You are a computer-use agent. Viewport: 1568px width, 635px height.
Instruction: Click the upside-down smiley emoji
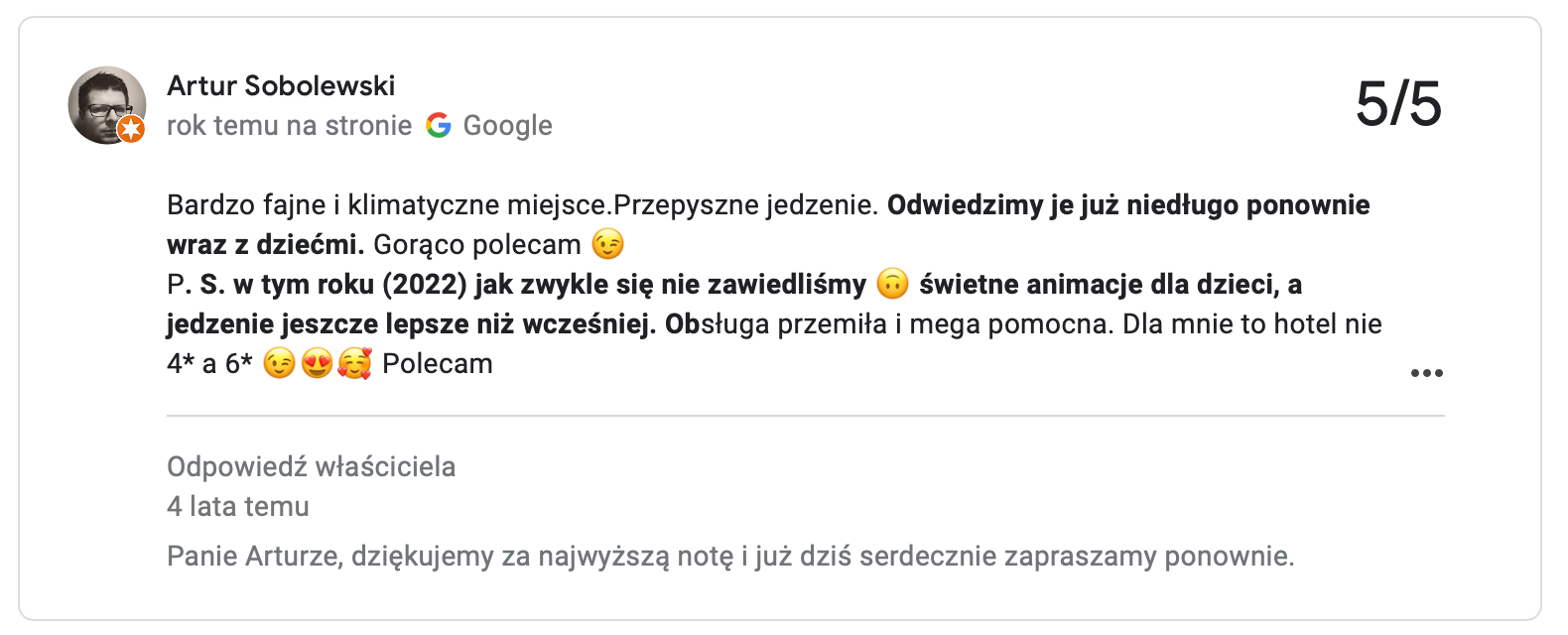click(x=893, y=285)
